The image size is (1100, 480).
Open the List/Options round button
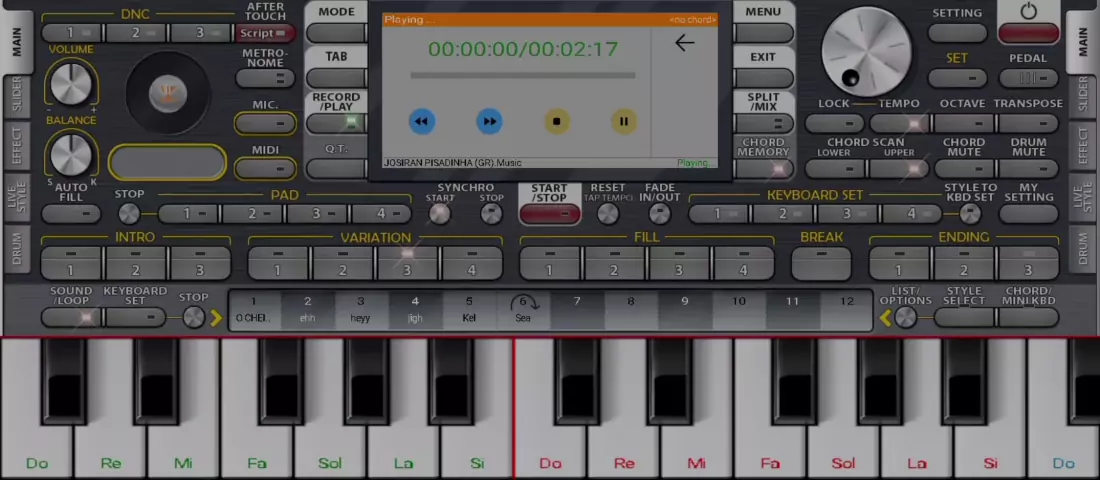(x=905, y=318)
